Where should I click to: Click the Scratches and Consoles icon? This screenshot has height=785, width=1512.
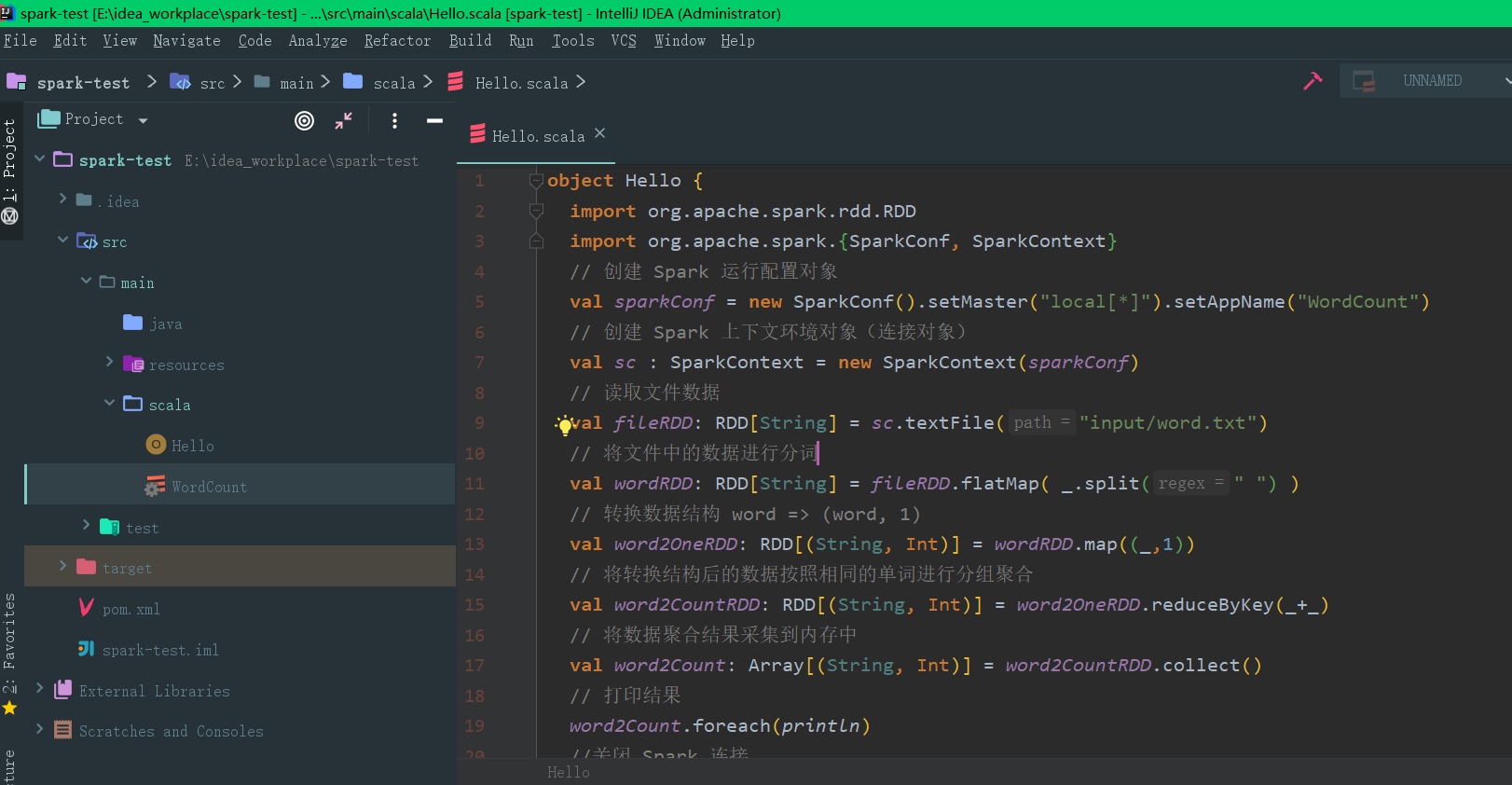coord(63,730)
